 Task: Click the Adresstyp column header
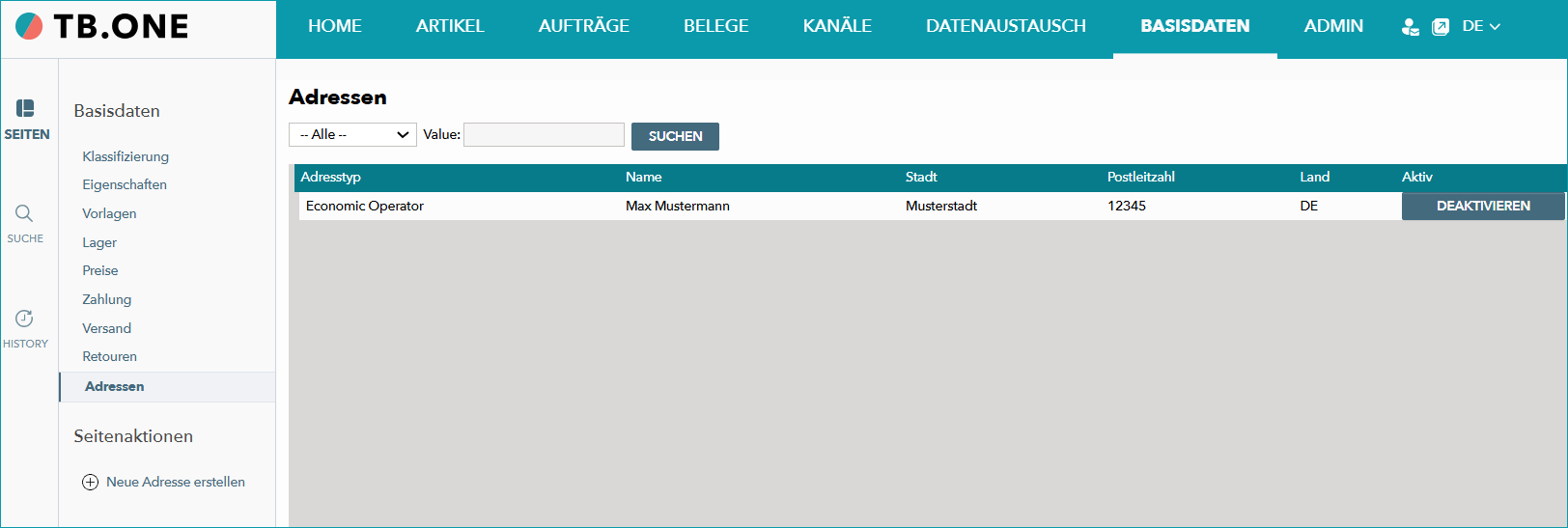(330, 177)
